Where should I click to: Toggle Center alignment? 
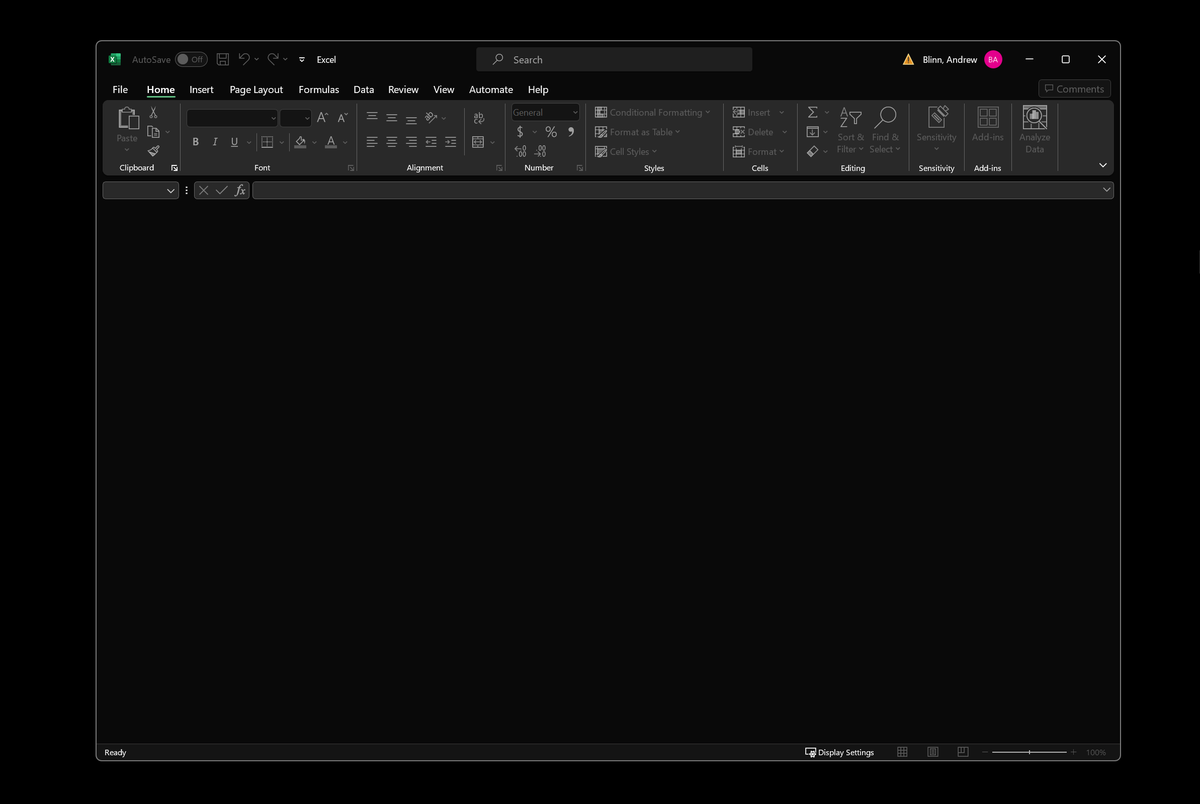391,142
